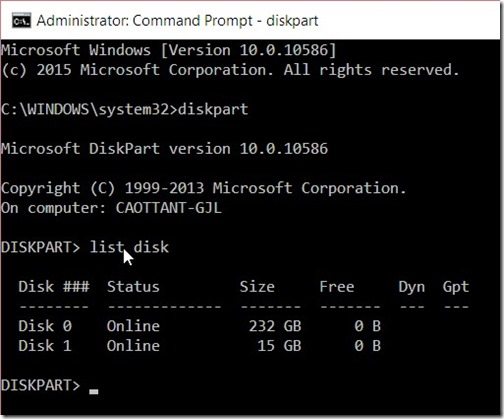Click the 'Online' status of Disk 0
The width and height of the screenshot is (504, 419).
click(x=133, y=326)
